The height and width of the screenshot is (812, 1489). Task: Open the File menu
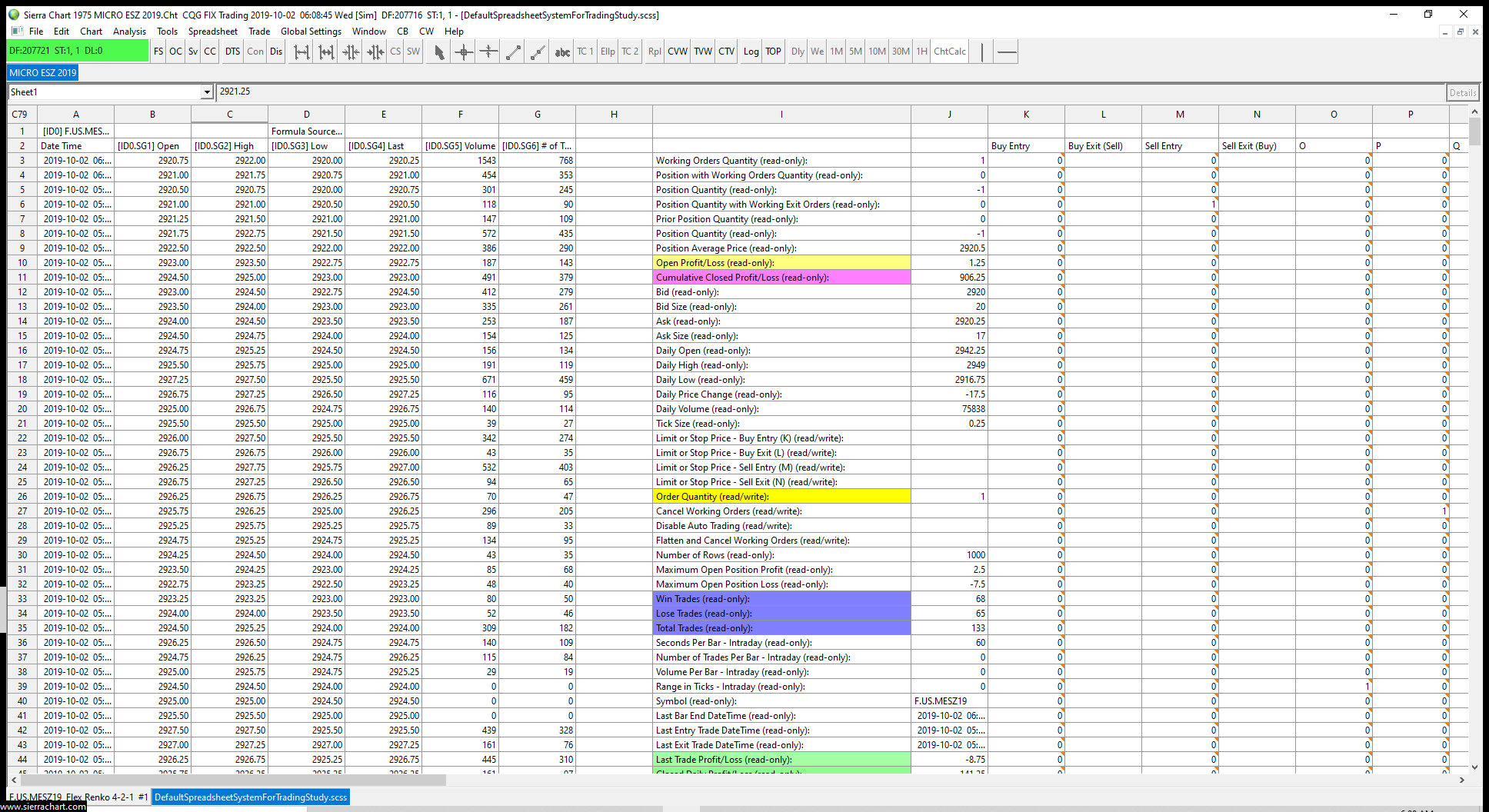point(36,32)
